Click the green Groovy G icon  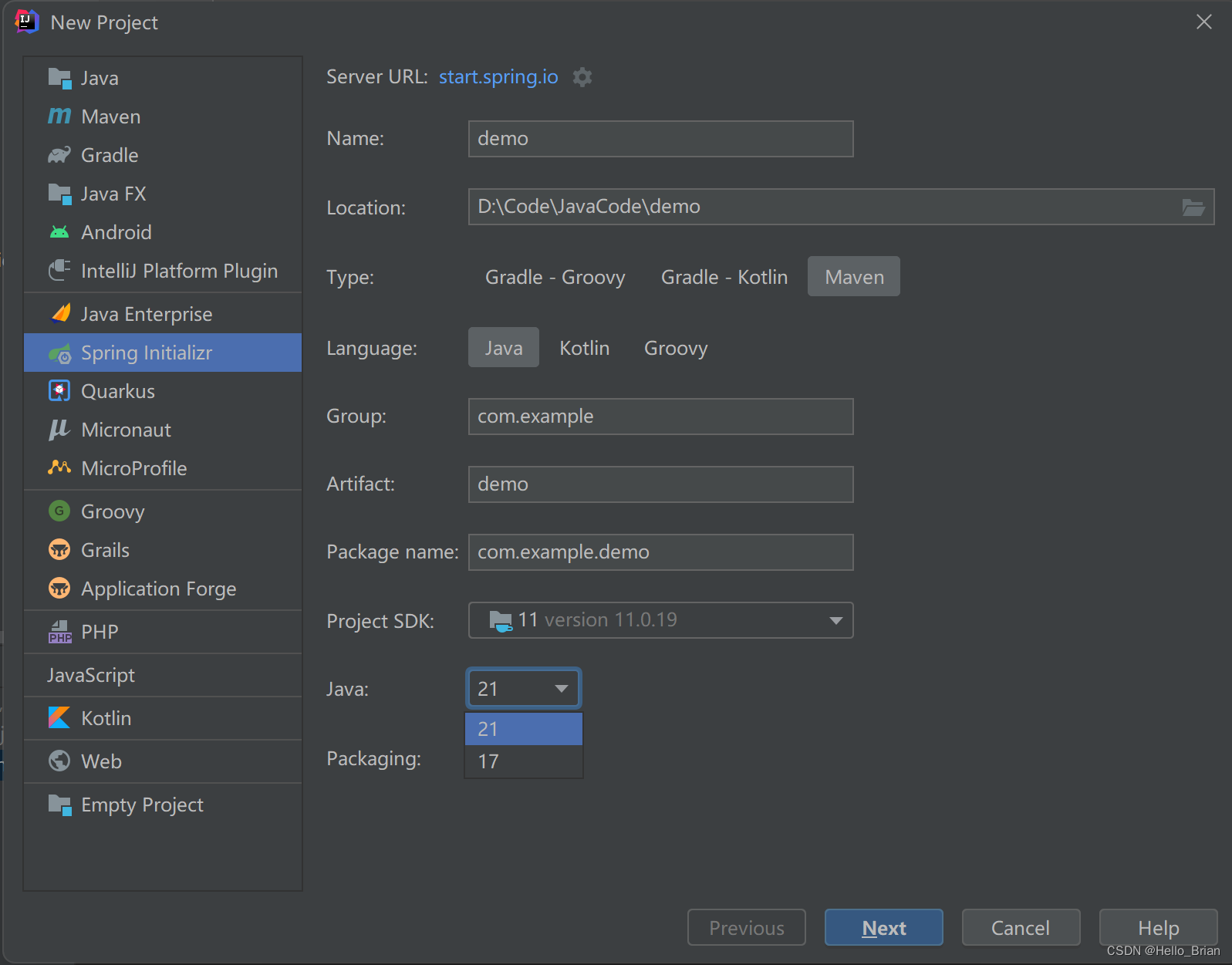coord(59,511)
